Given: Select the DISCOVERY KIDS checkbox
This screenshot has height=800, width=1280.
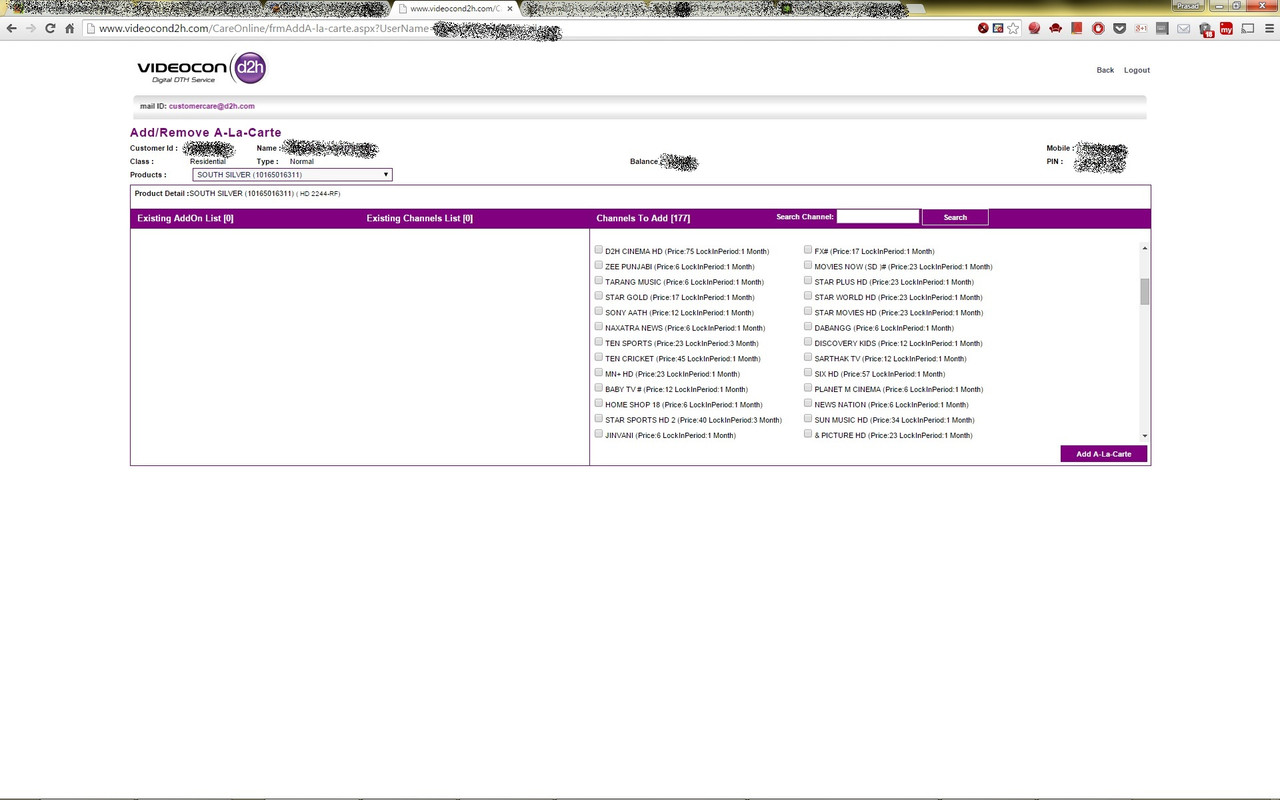Looking at the screenshot, I should [808, 342].
